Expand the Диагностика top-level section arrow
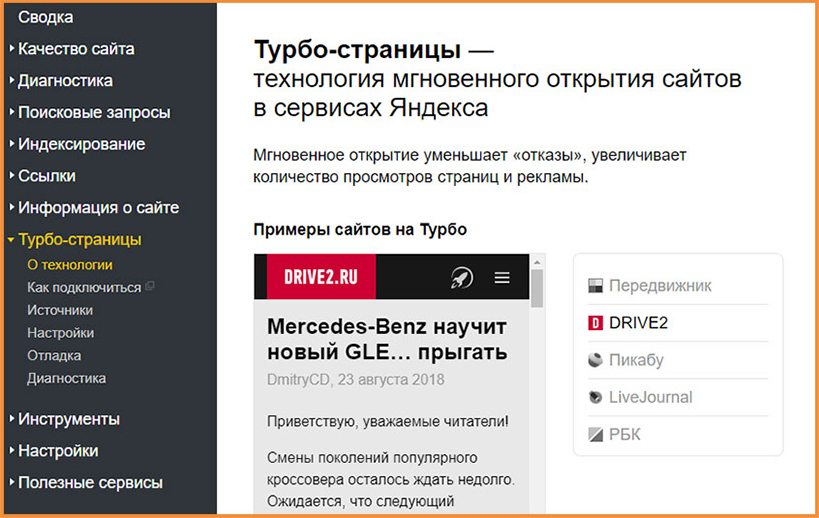This screenshot has height=518, width=819. tap(11, 80)
